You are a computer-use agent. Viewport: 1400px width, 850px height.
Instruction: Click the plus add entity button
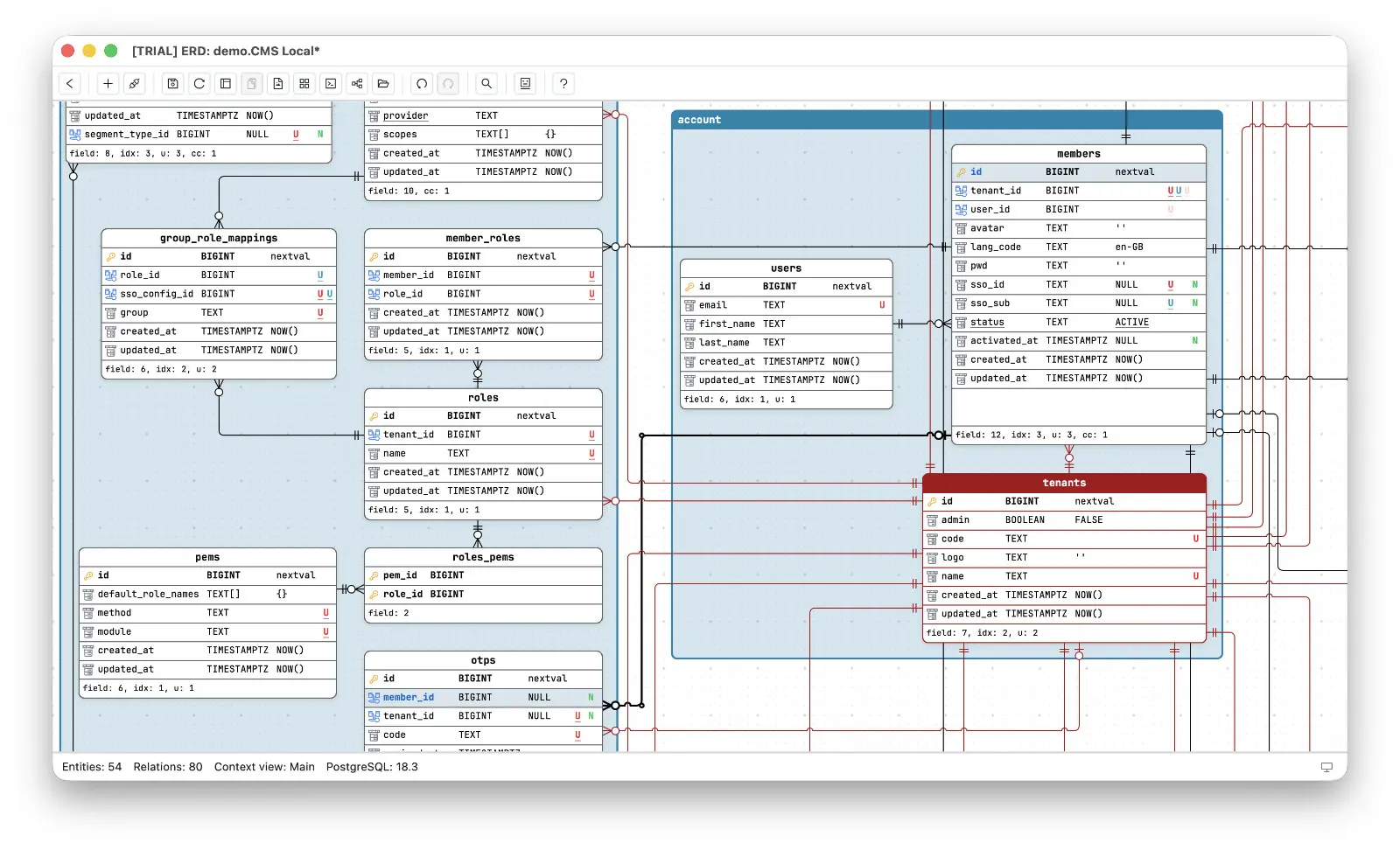tap(108, 84)
